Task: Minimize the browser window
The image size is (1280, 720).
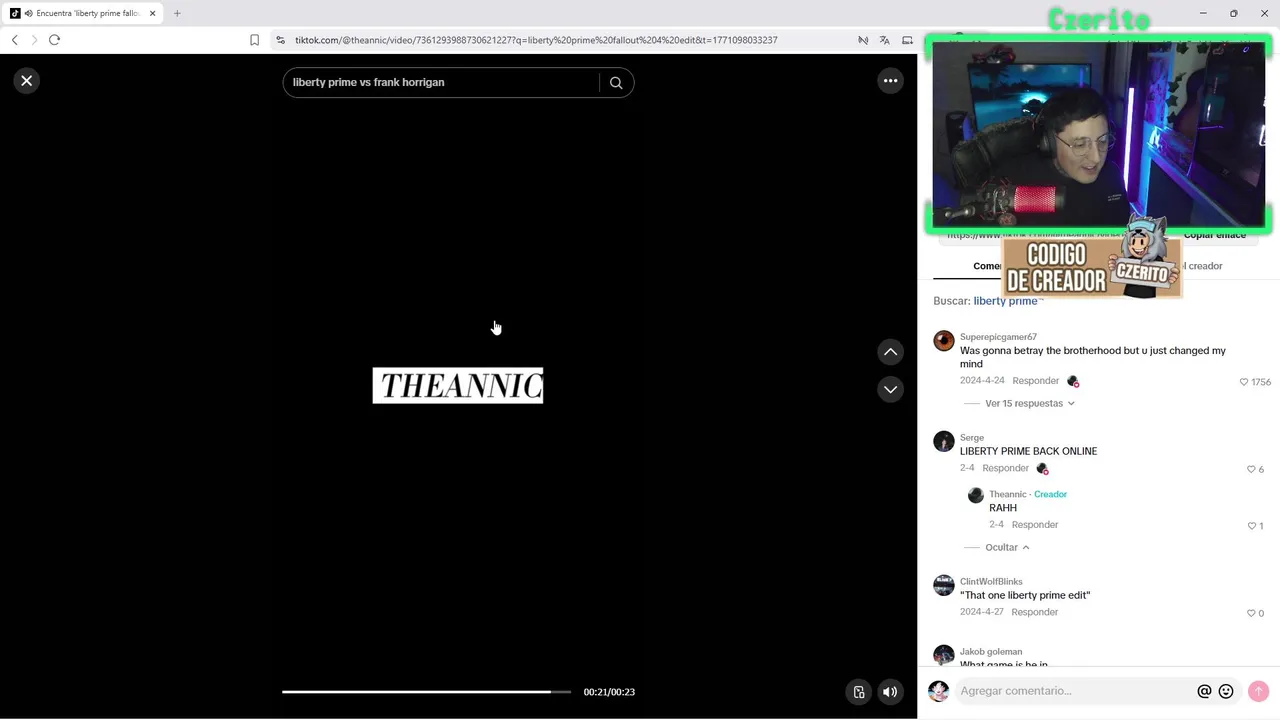Action: coord(1203,13)
